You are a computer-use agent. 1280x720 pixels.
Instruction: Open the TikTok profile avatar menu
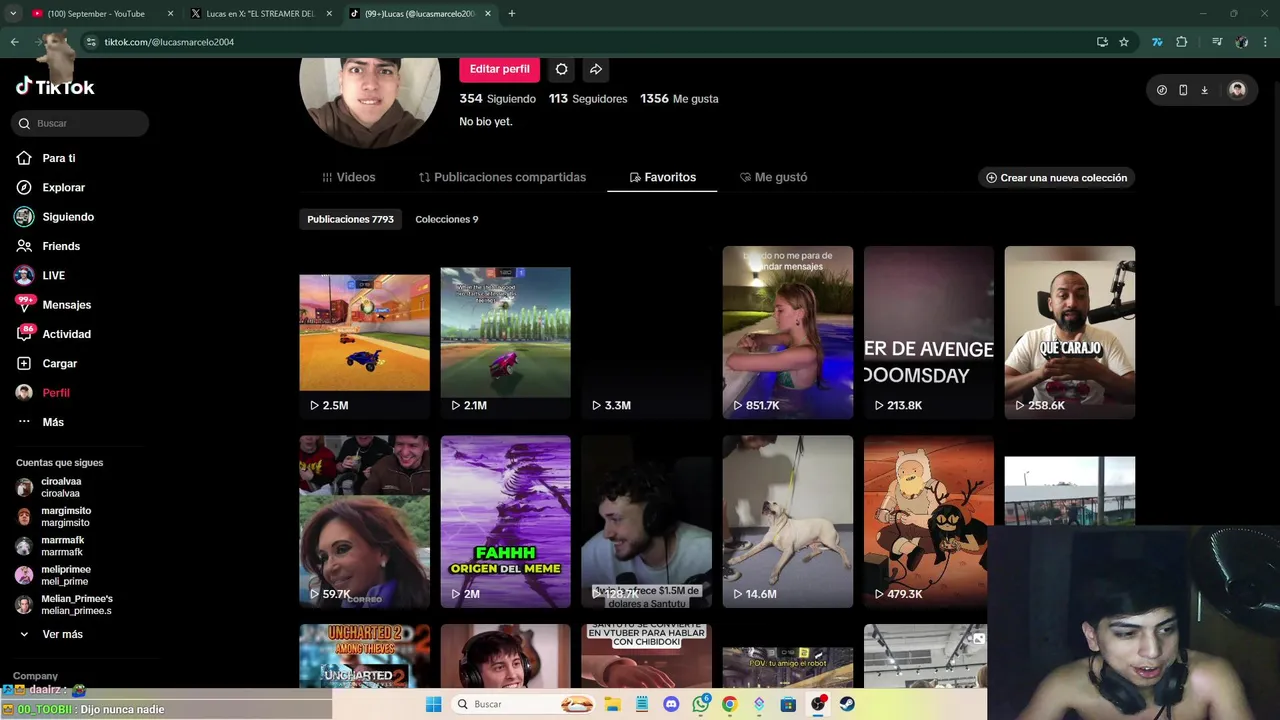pyautogui.click(x=1237, y=90)
